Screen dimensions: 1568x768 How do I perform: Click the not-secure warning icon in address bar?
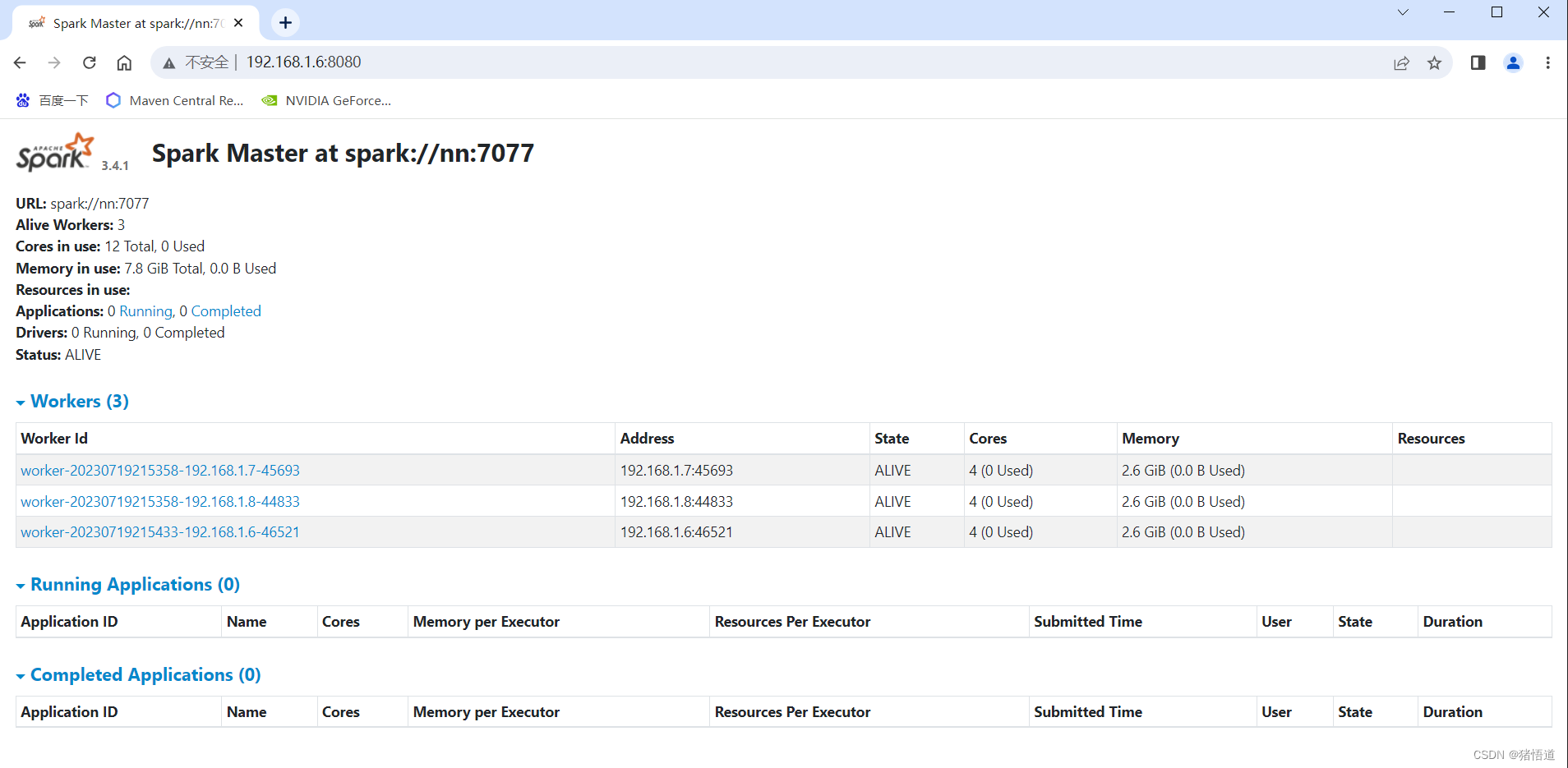pos(169,63)
